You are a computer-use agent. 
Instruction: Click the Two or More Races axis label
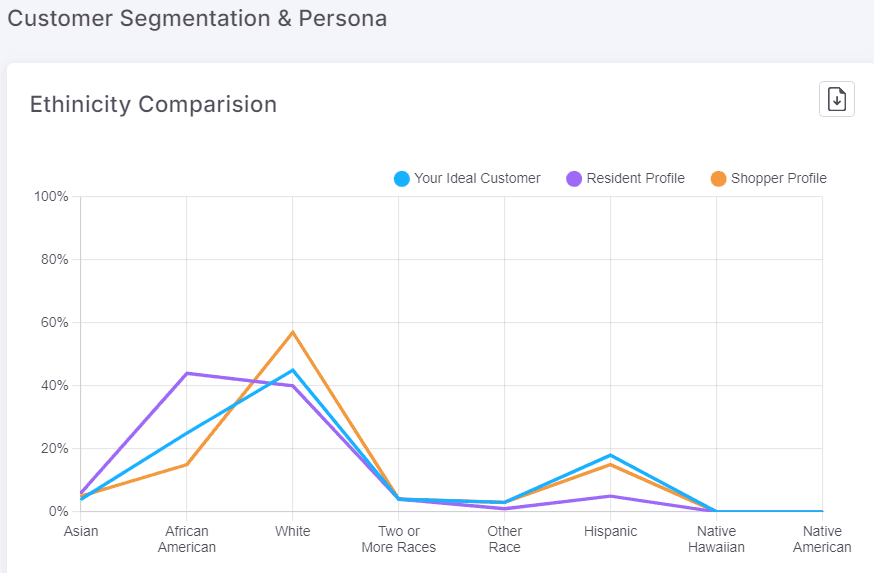(399, 539)
